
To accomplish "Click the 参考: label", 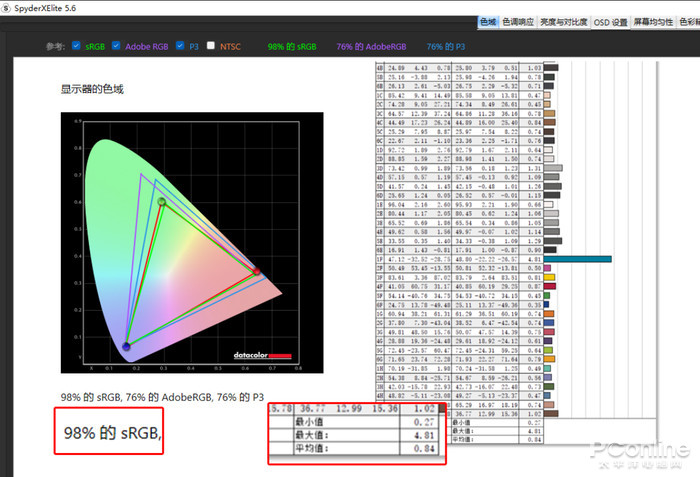I will (x=55, y=46).
